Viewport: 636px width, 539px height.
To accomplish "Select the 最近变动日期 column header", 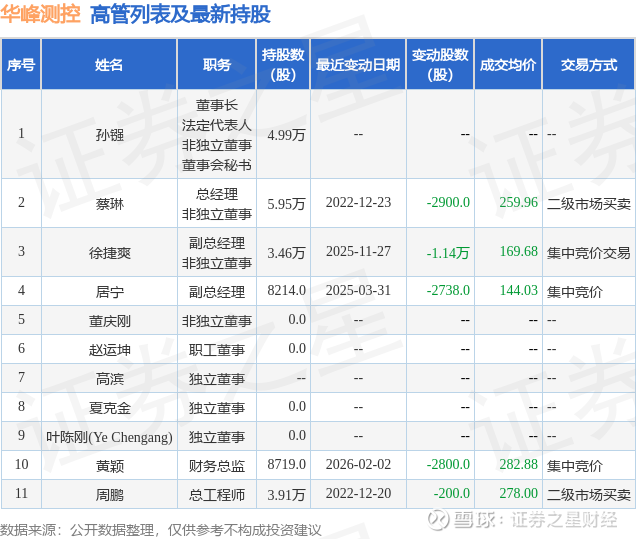I will tap(358, 64).
